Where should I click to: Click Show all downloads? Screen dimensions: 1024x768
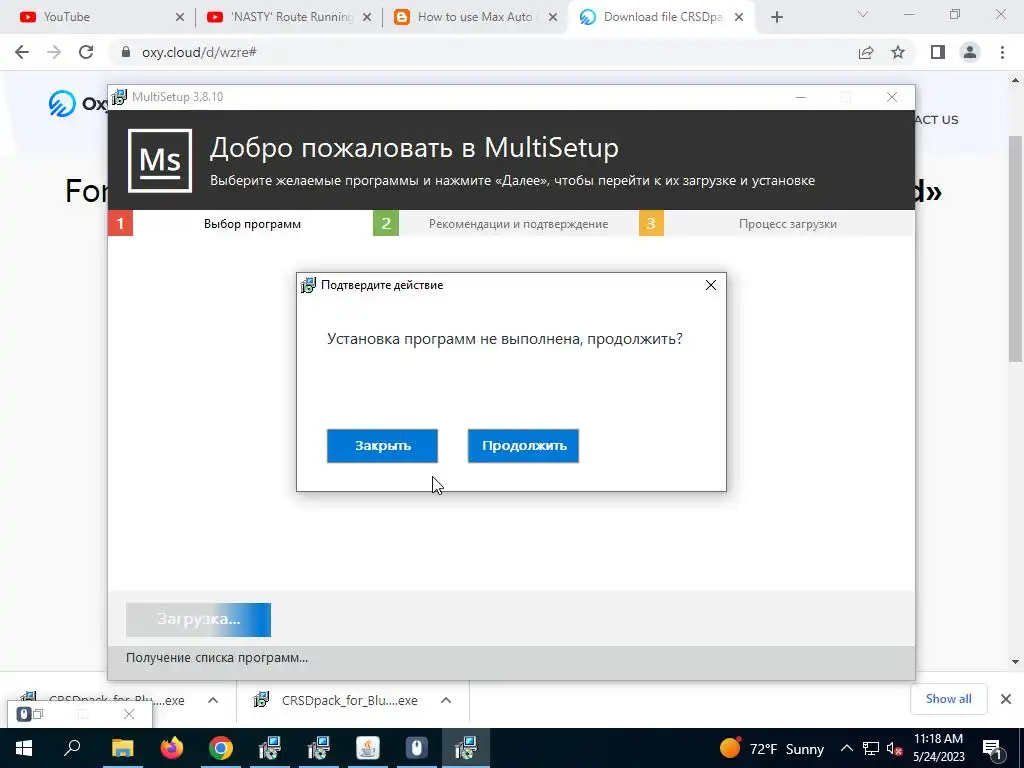948,699
